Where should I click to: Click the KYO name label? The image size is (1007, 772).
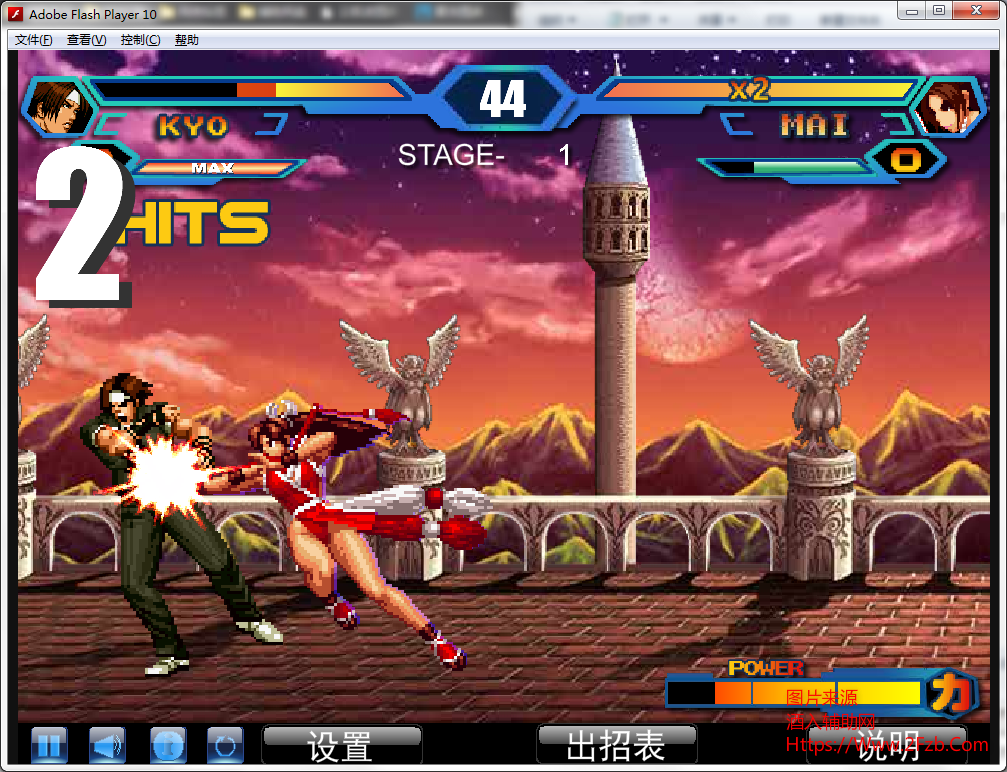click(193, 126)
